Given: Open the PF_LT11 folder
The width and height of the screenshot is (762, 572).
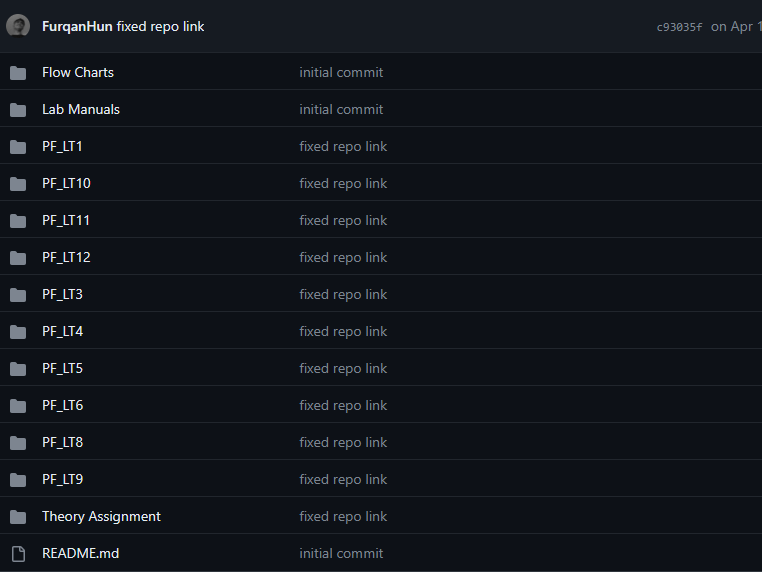Looking at the screenshot, I should point(66,220).
